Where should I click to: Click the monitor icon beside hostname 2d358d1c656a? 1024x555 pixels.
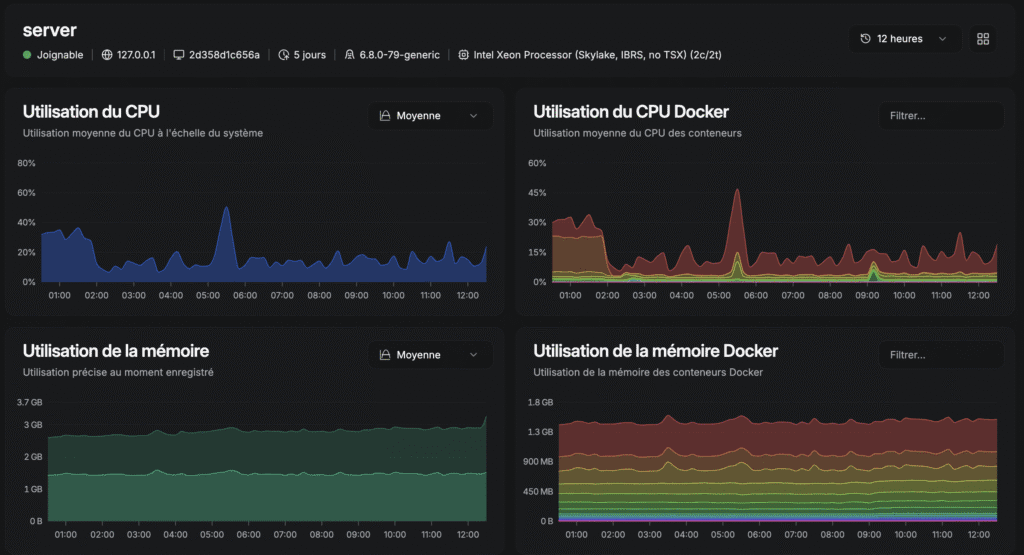[178, 55]
